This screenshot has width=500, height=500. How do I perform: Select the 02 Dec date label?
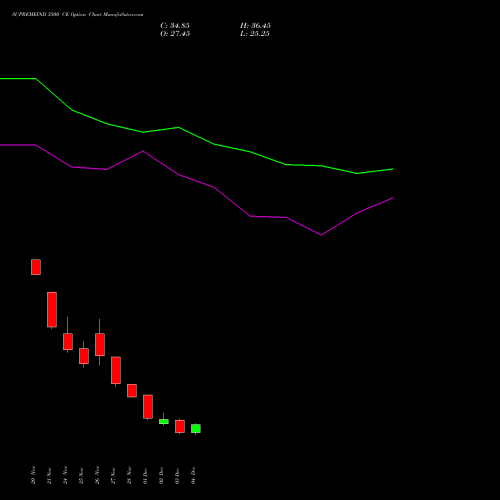pyautogui.click(x=161, y=475)
